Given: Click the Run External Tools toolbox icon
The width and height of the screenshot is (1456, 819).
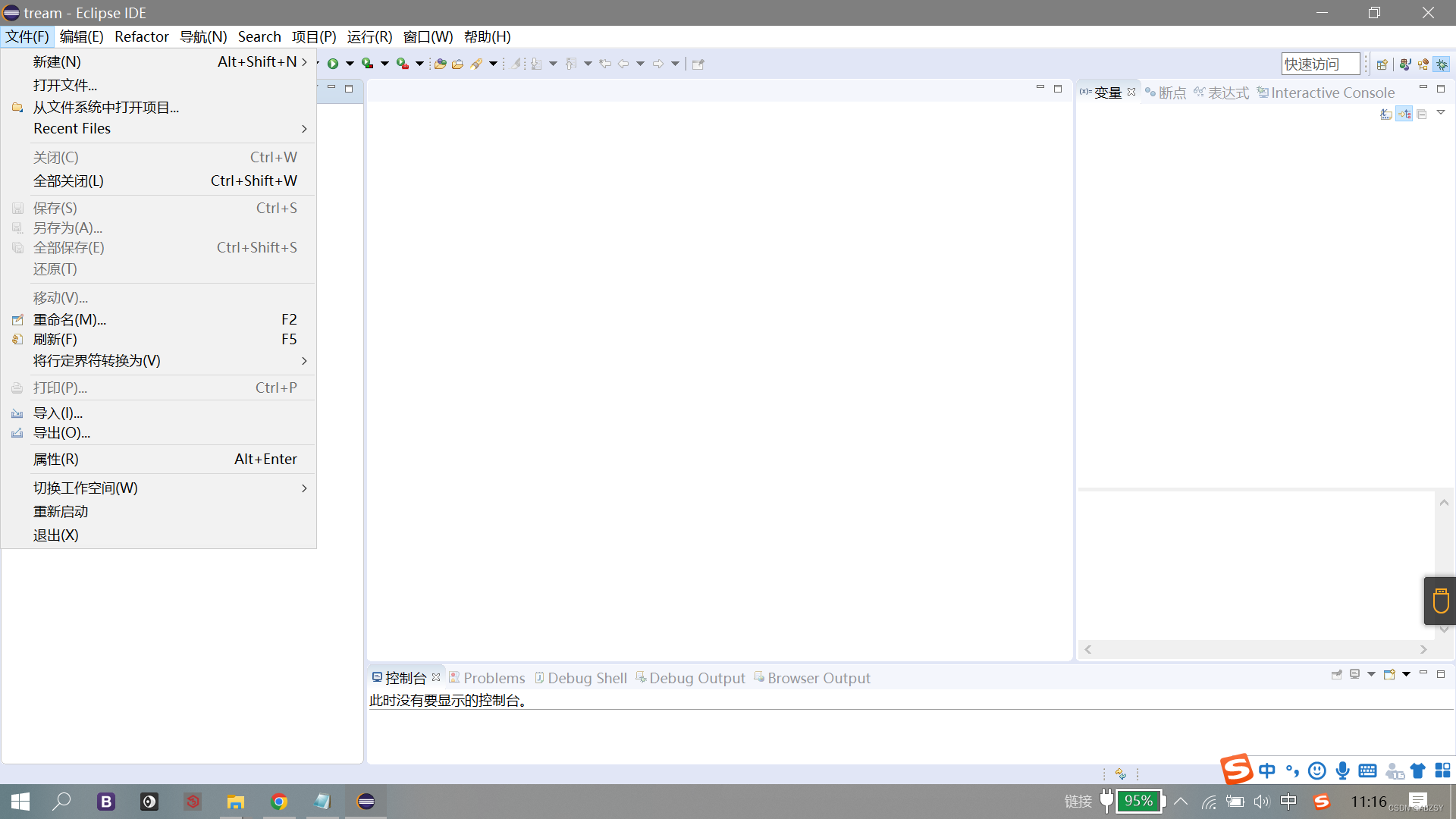Looking at the screenshot, I should coord(403,64).
